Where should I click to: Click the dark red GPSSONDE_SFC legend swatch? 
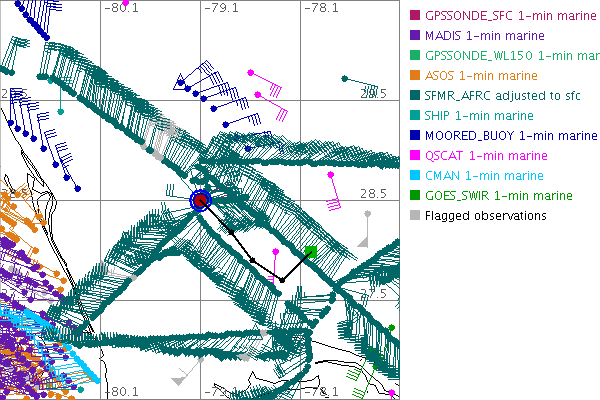(414, 16)
